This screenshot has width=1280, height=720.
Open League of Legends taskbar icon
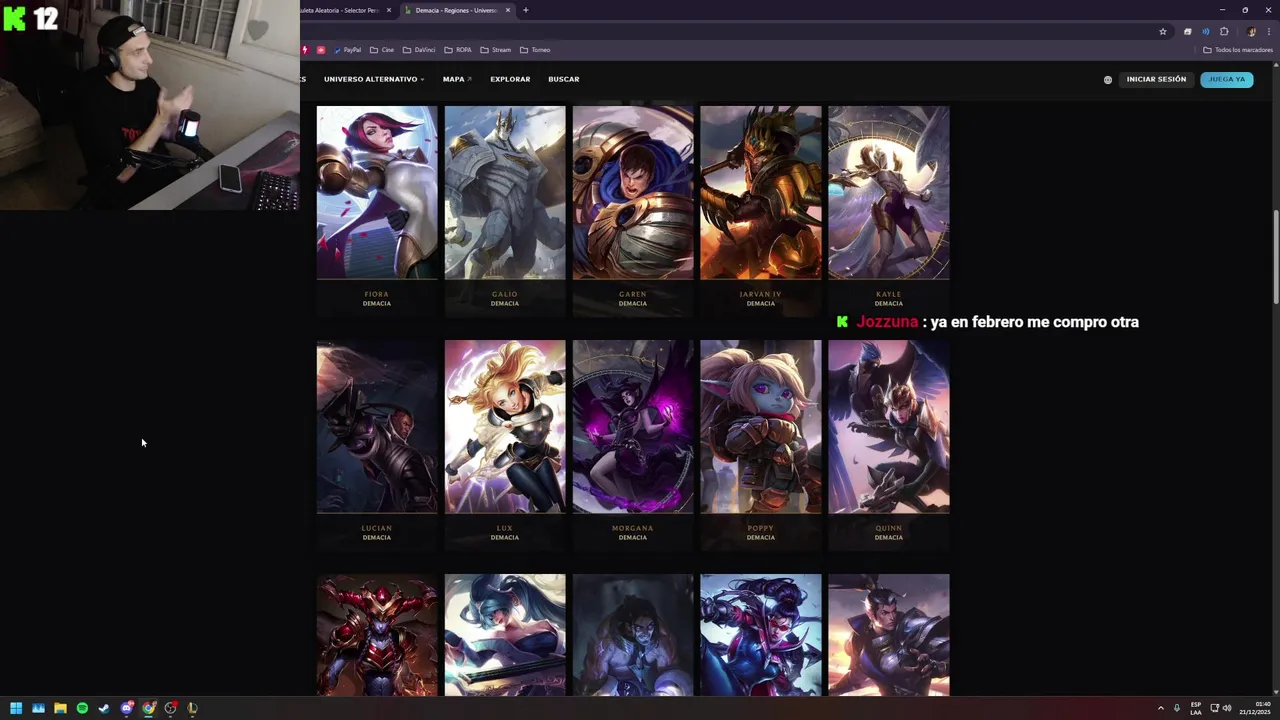pyautogui.click(x=192, y=708)
